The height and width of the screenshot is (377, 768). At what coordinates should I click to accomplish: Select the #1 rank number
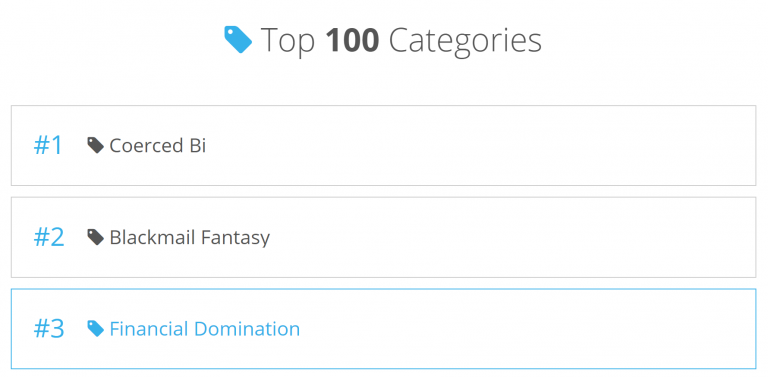tap(48, 145)
